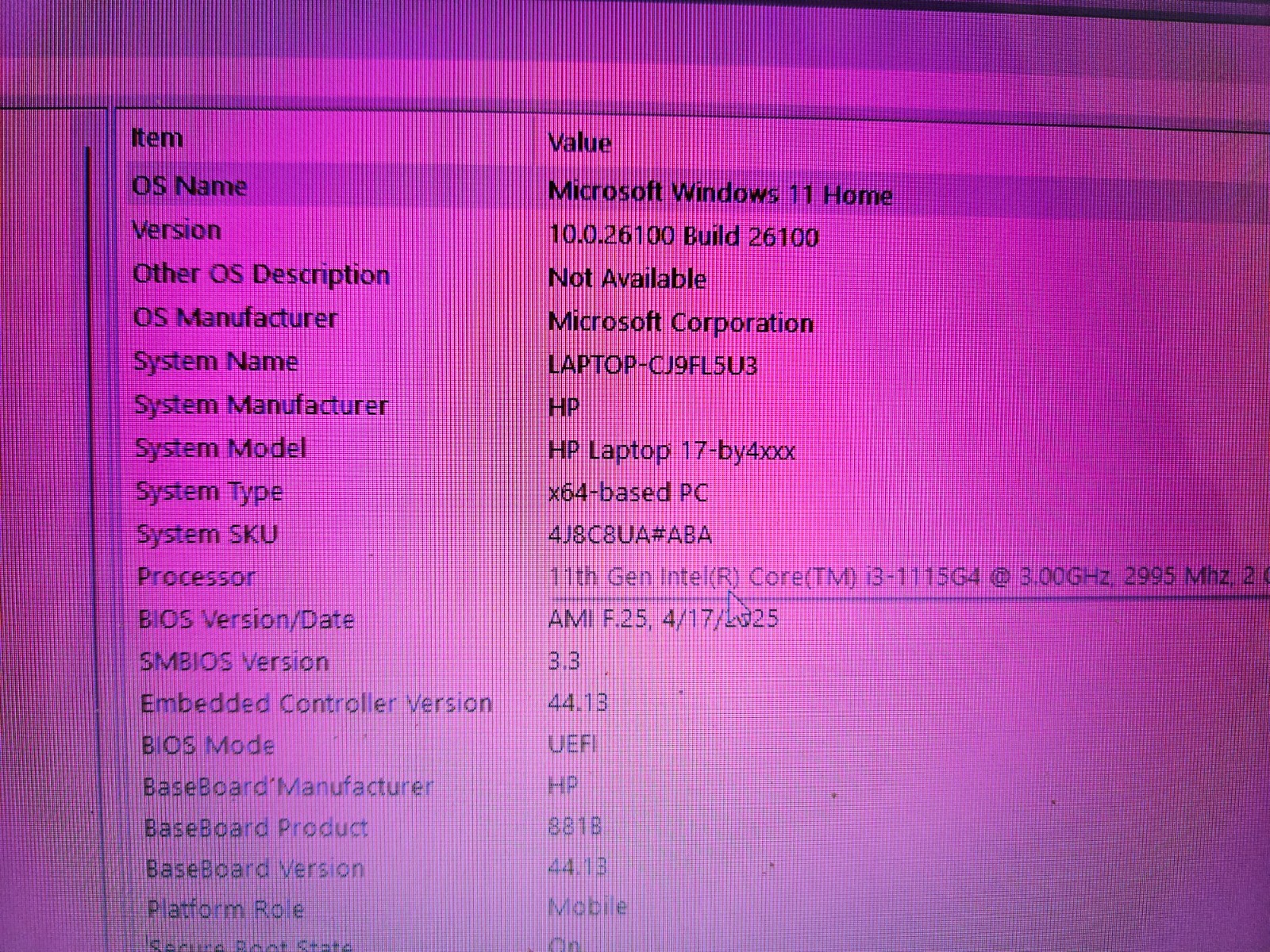Screen dimensions: 1270x952
Task: Select the BaseBoard Manufacturer row label
Action: 288,787
